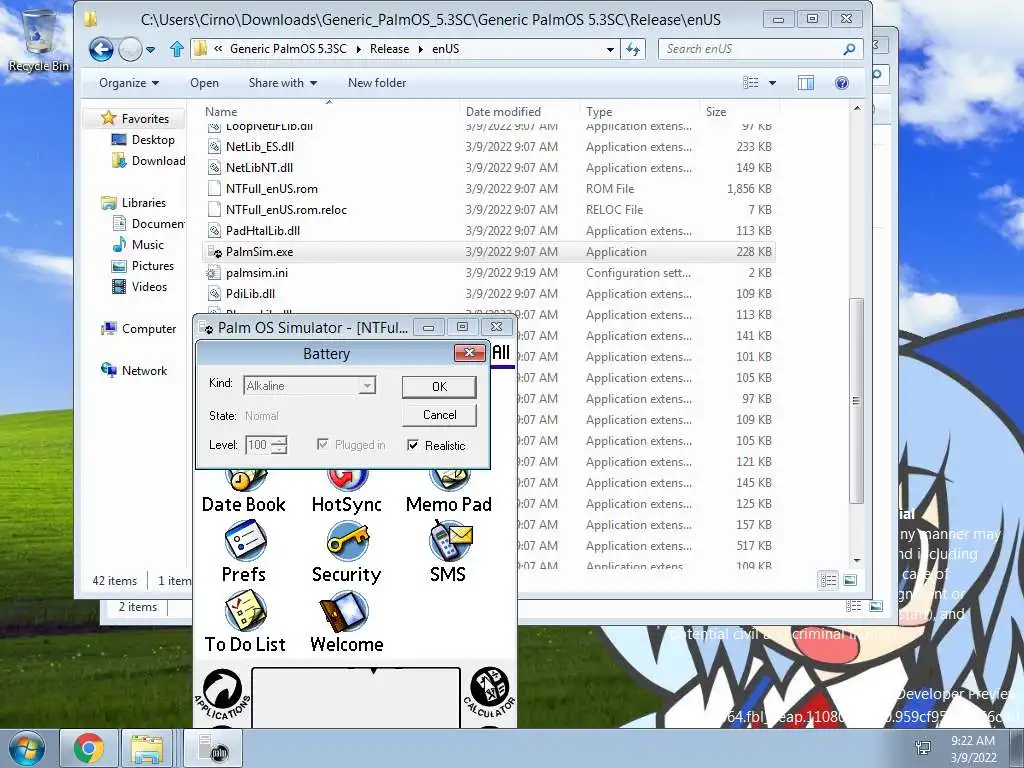Open the Palm category All selector
The height and width of the screenshot is (768, 1024).
pos(501,353)
